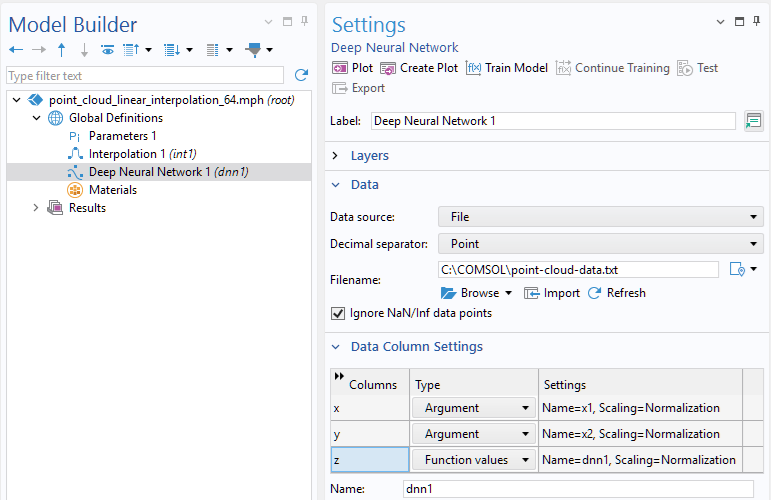Viewport: 771px width, 500px height.
Task: Click the Type filter text field
Action: coord(145,76)
